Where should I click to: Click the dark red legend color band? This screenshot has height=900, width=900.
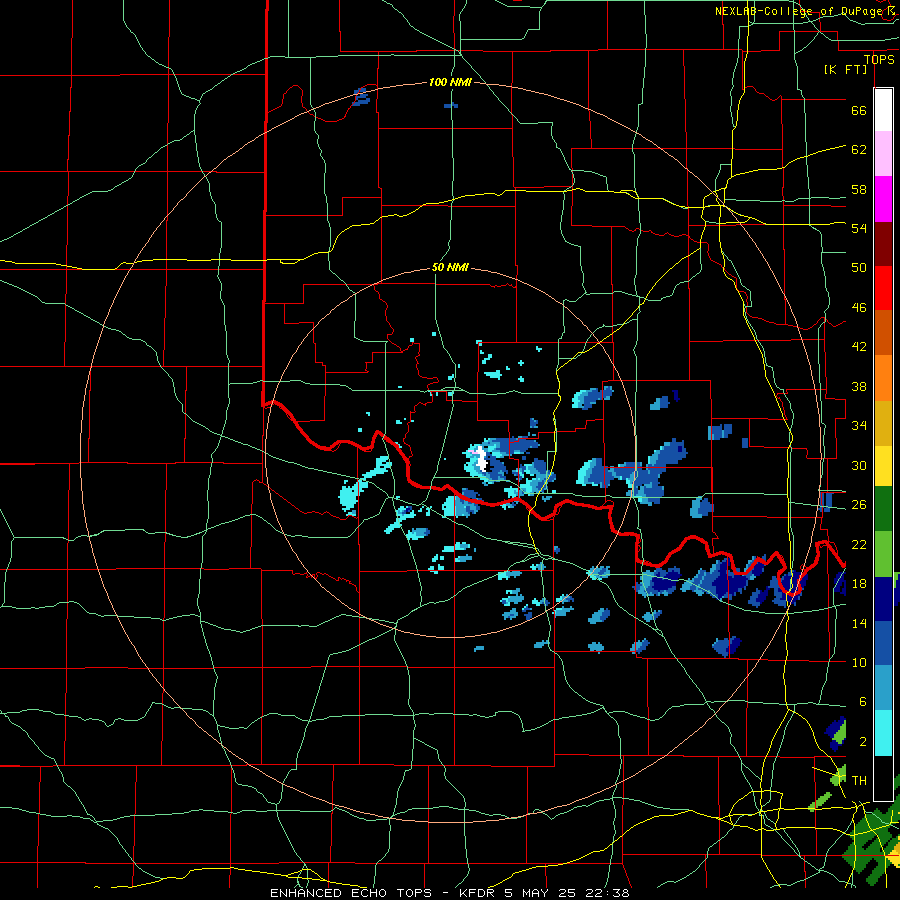(x=883, y=244)
